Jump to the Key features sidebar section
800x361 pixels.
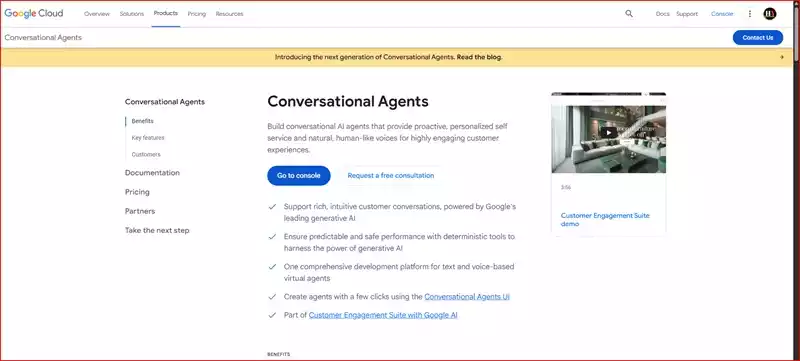pyautogui.click(x=148, y=138)
